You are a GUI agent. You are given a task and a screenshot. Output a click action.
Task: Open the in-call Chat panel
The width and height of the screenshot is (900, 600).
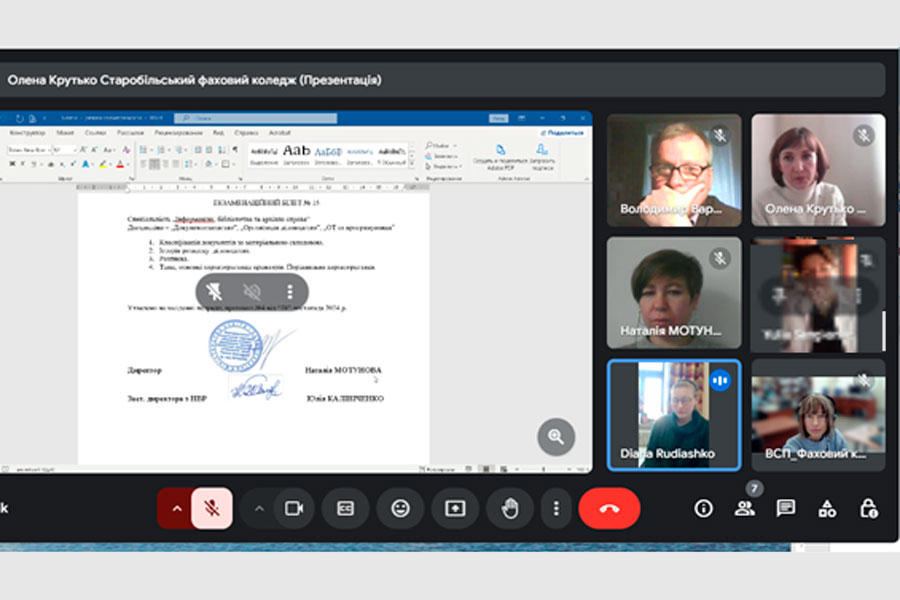click(786, 508)
